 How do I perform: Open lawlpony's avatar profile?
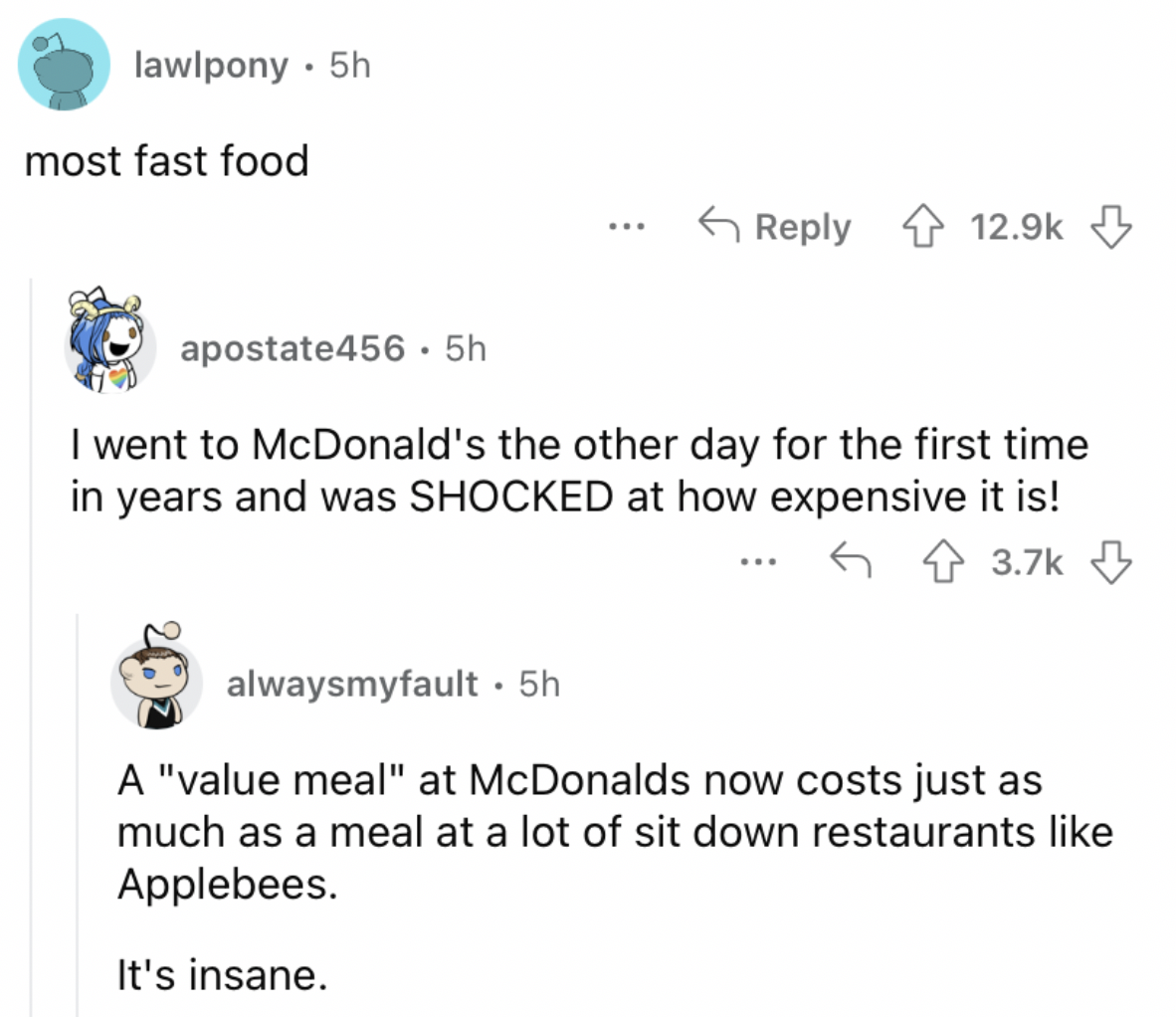point(64,65)
